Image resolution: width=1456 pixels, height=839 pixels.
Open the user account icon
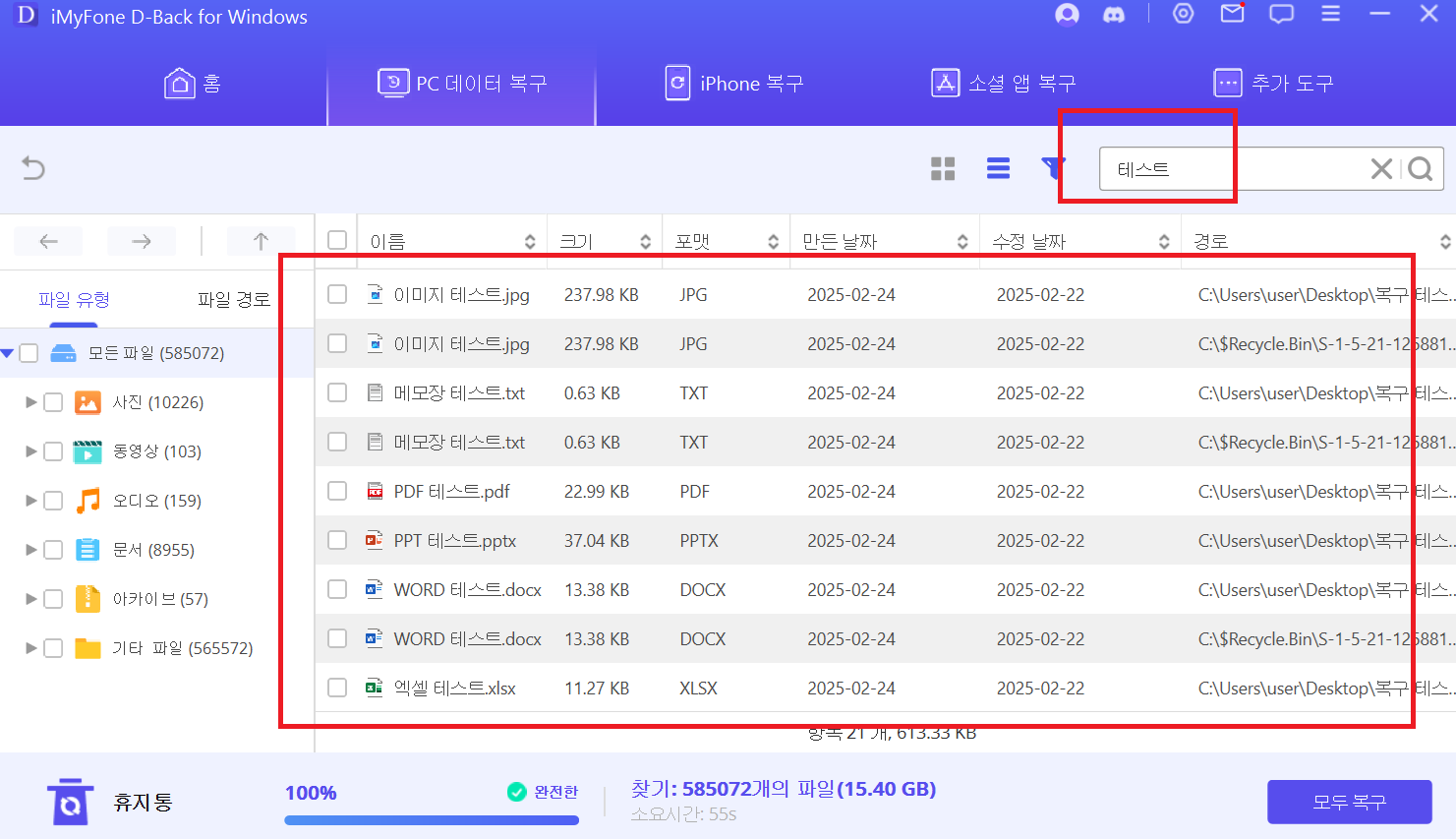(1067, 14)
